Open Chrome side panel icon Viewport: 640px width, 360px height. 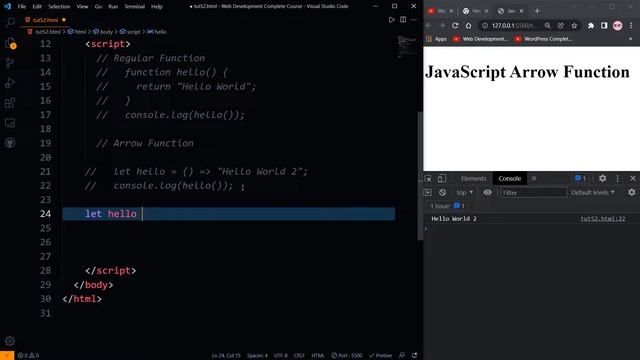[x=604, y=25]
